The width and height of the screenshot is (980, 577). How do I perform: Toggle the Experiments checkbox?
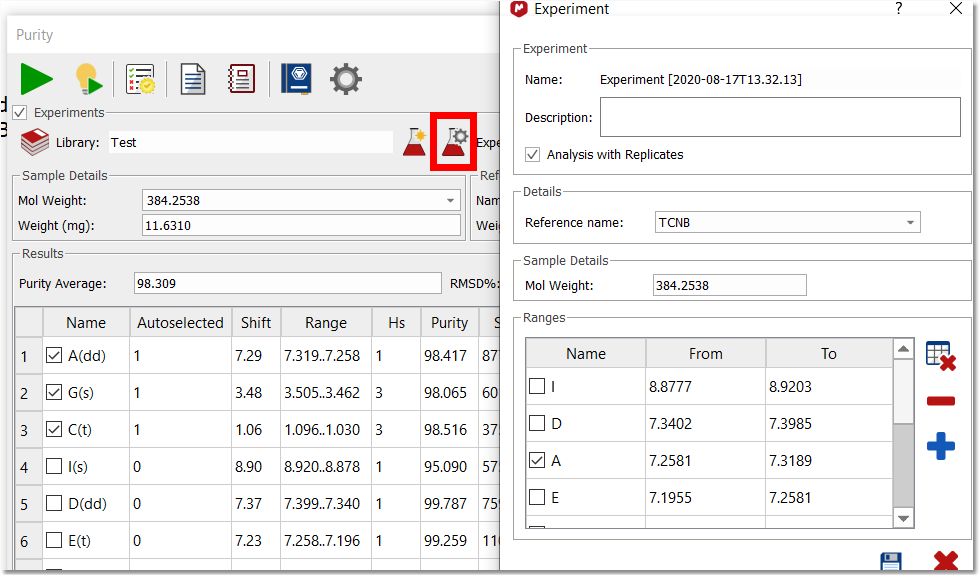pyautogui.click(x=20, y=113)
